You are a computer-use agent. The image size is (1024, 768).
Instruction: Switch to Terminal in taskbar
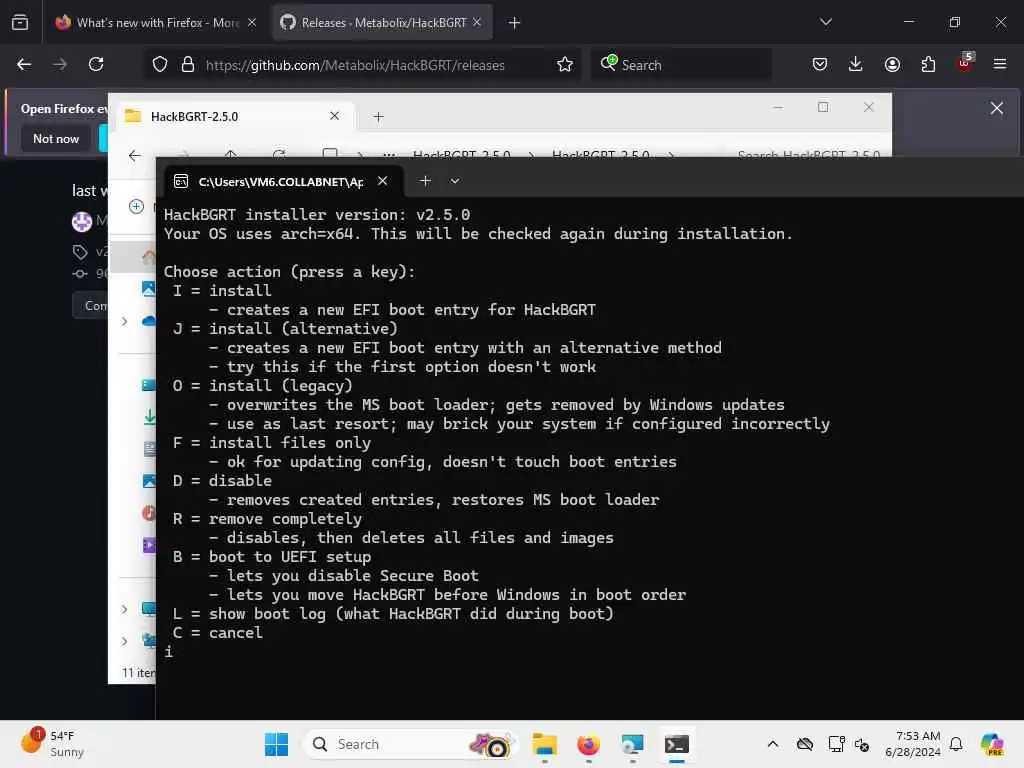pos(677,744)
